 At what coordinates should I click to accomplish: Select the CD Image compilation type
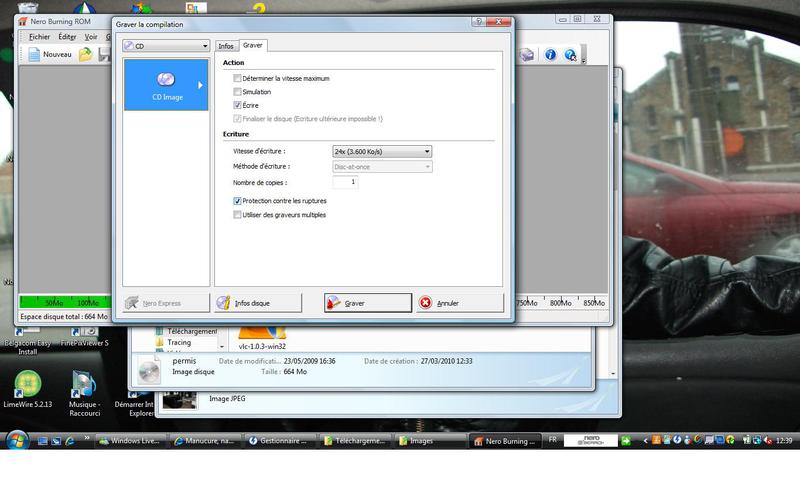click(x=165, y=84)
